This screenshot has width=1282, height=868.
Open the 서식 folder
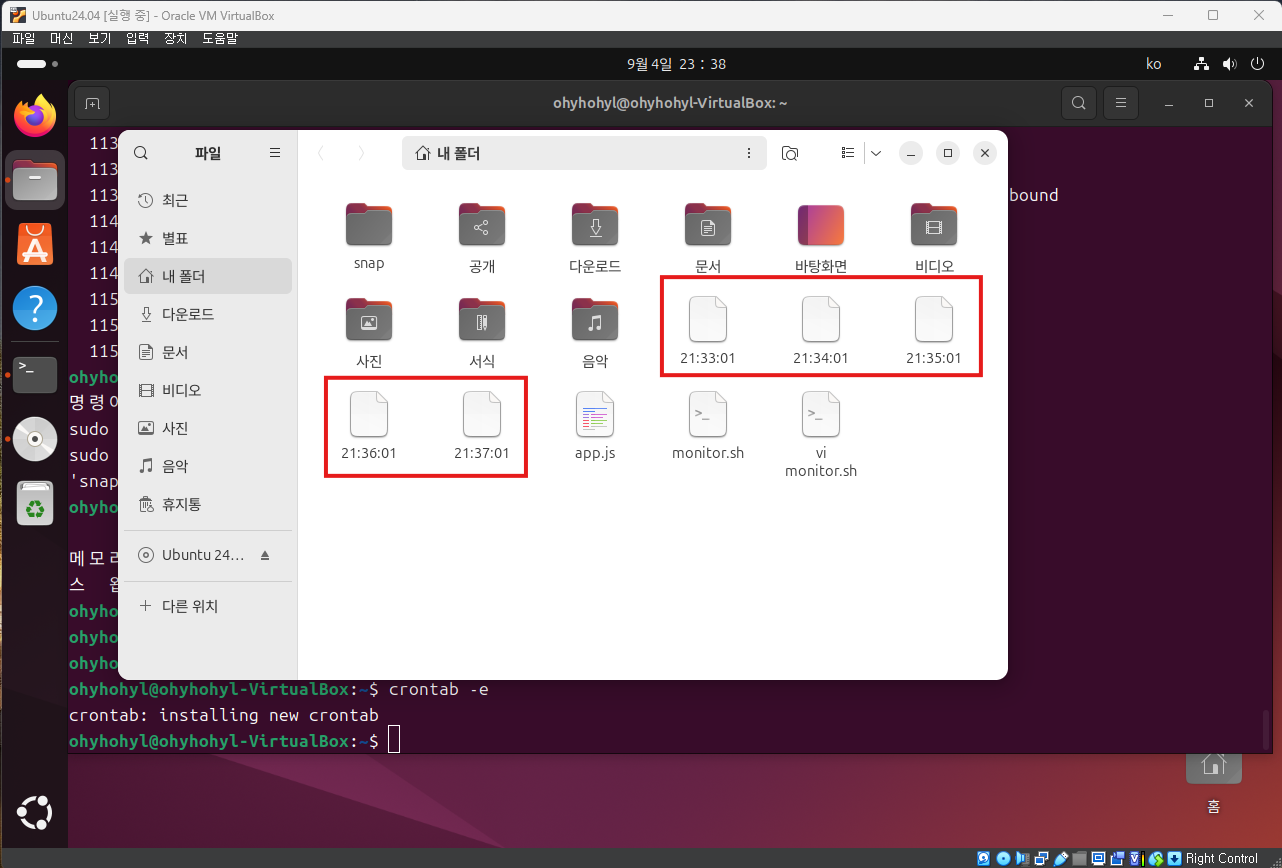482,332
